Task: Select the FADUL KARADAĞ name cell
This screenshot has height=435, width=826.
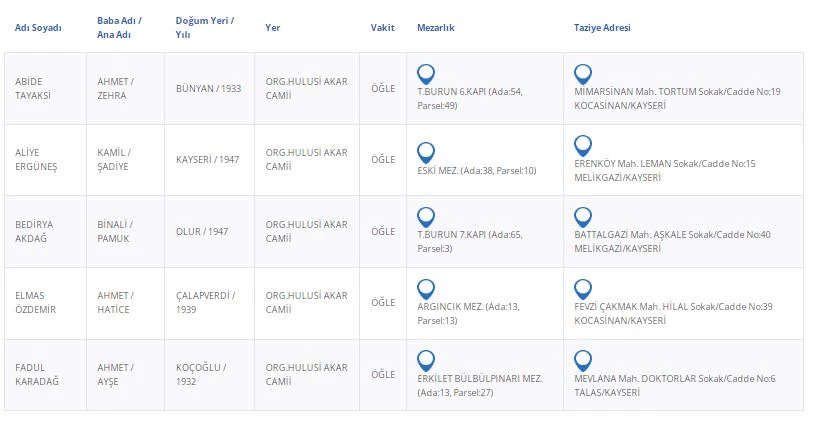Action: 38,375
